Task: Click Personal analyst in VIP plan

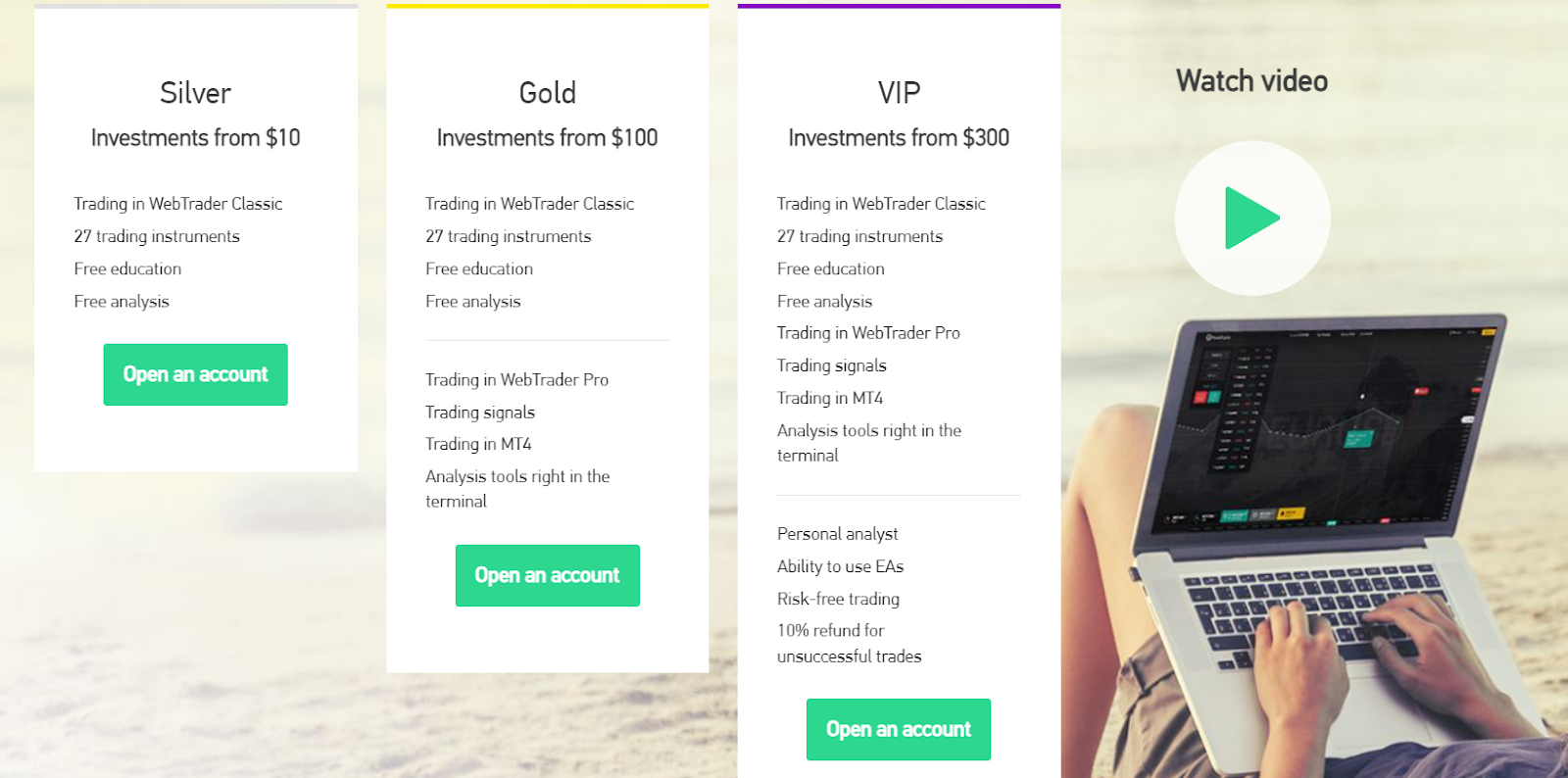Action: 838,534
